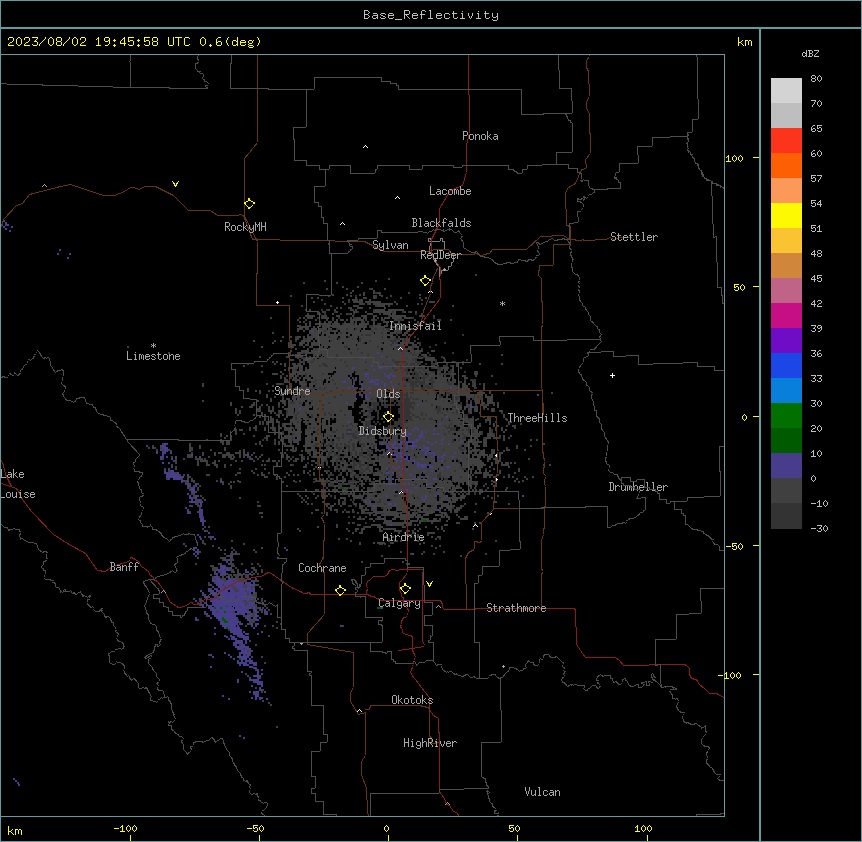
Task: Pick the indigo 10 dBZ legend swatch
Action: [x=786, y=466]
